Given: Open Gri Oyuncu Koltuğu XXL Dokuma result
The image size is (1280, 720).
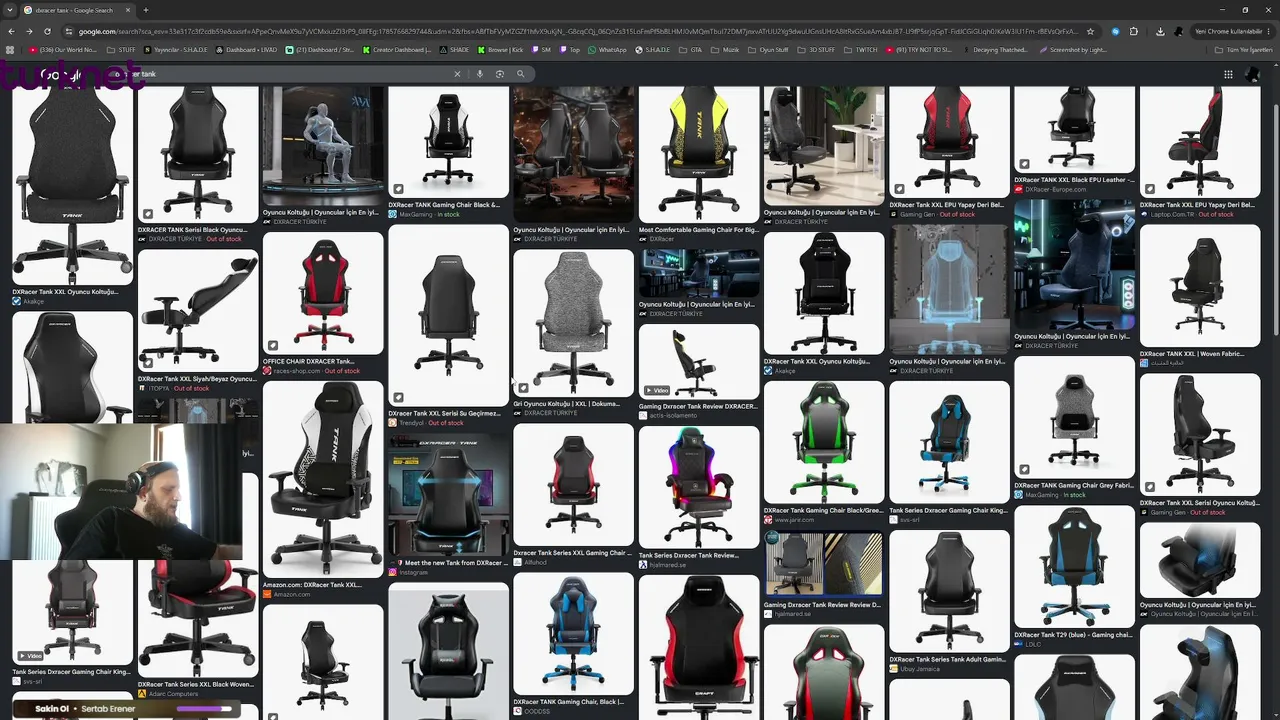Looking at the screenshot, I should point(567,404).
